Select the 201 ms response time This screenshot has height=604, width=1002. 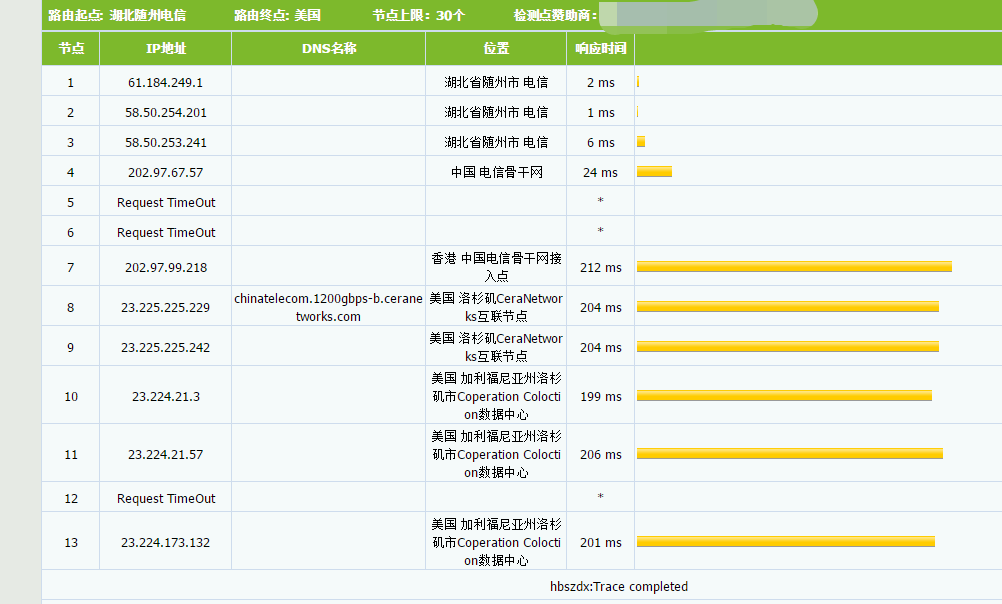(601, 543)
